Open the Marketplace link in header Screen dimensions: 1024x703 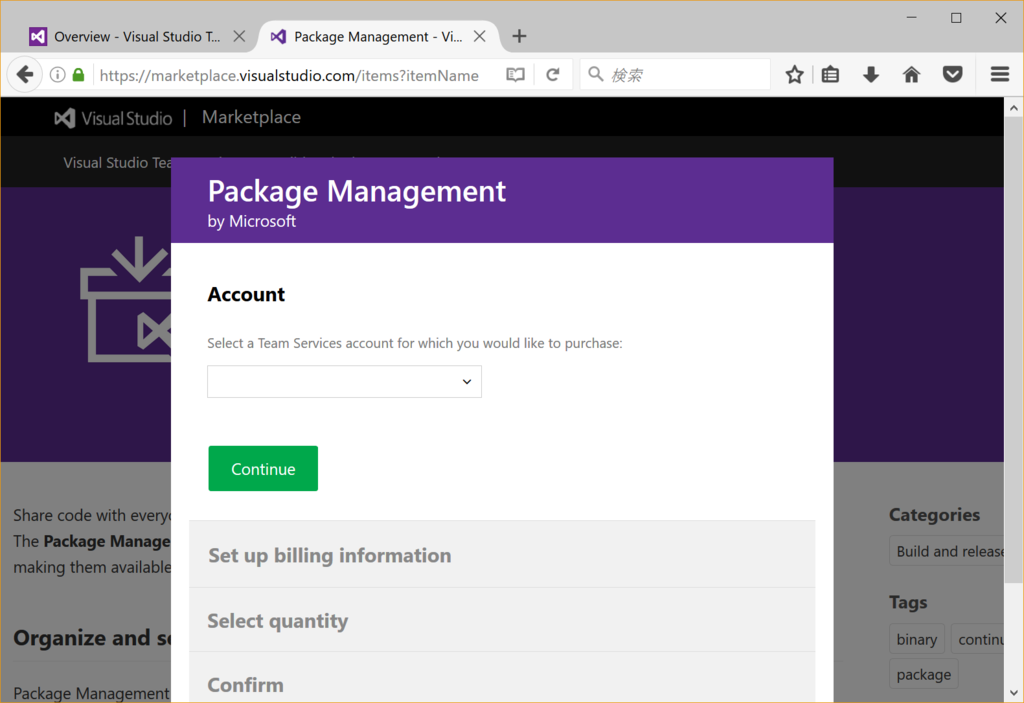[251, 118]
